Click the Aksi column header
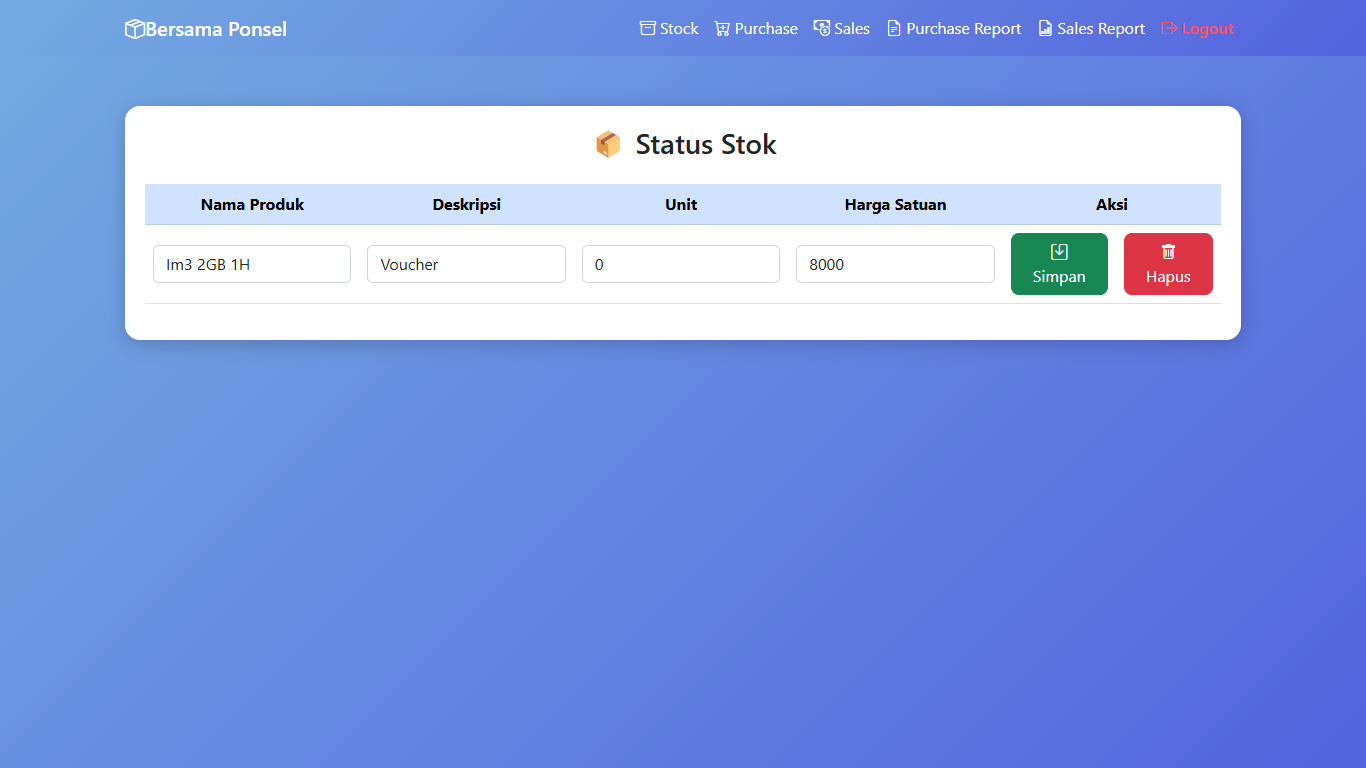This screenshot has height=768, width=1366. [1111, 204]
